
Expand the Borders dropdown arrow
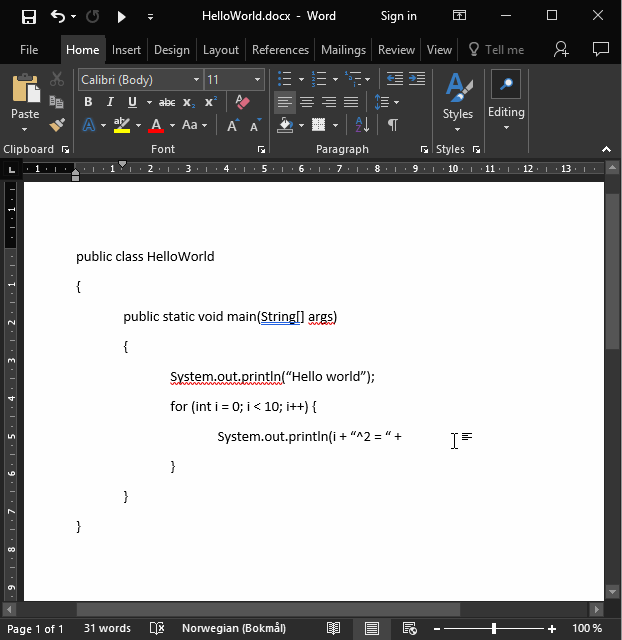tap(335, 125)
